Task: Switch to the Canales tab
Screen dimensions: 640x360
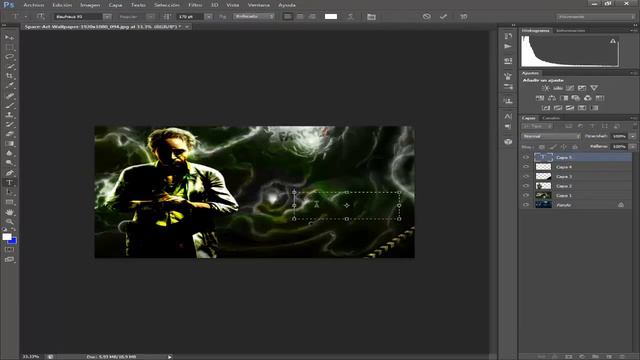Action: 551,118
